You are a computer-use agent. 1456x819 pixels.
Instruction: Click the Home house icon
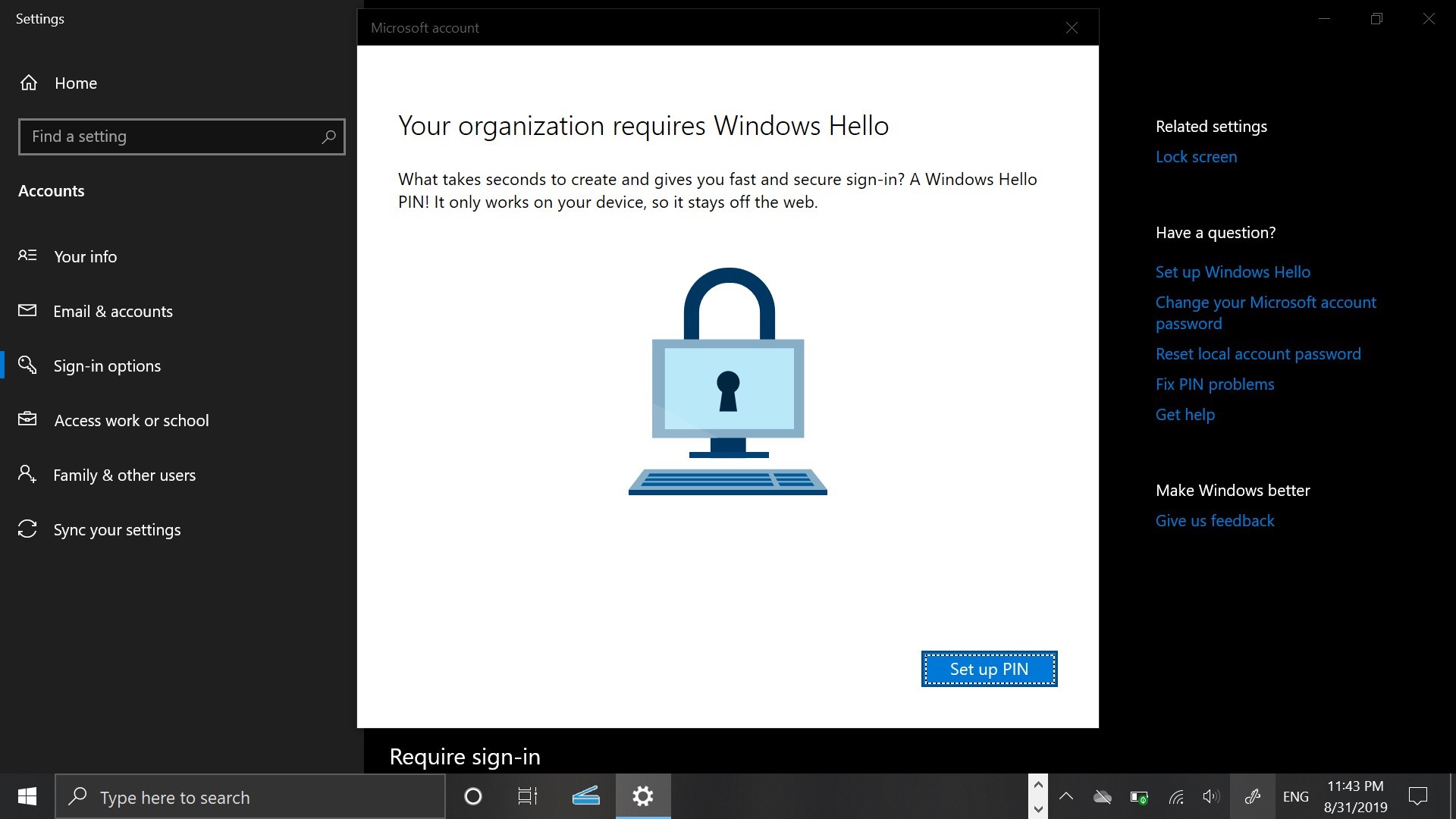[x=29, y=83]
